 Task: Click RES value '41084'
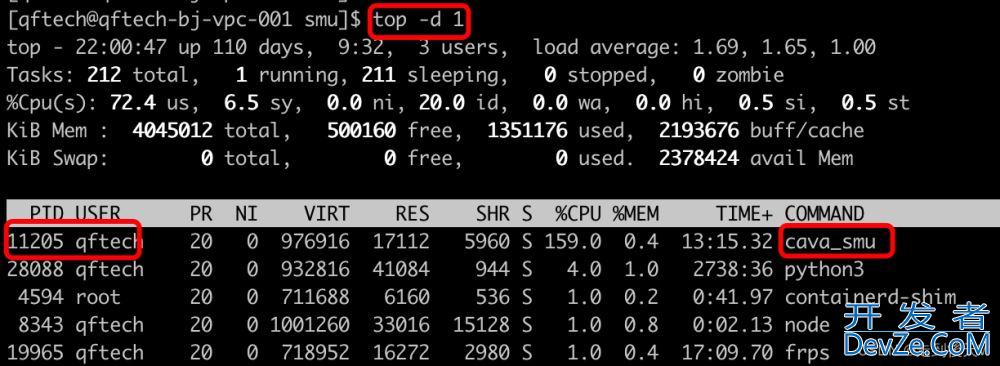(401, 270)
